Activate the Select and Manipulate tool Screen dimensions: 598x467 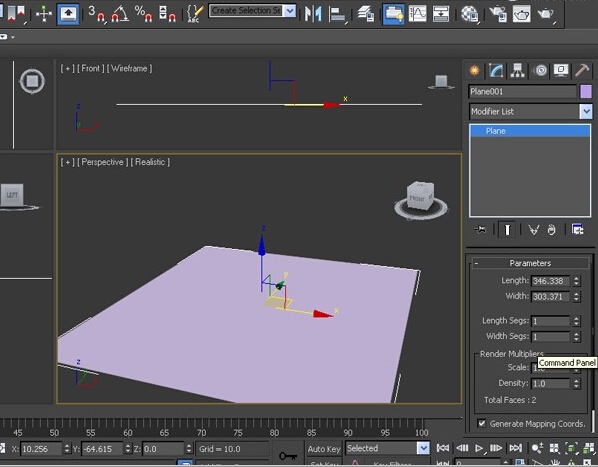tap(43, 14)
